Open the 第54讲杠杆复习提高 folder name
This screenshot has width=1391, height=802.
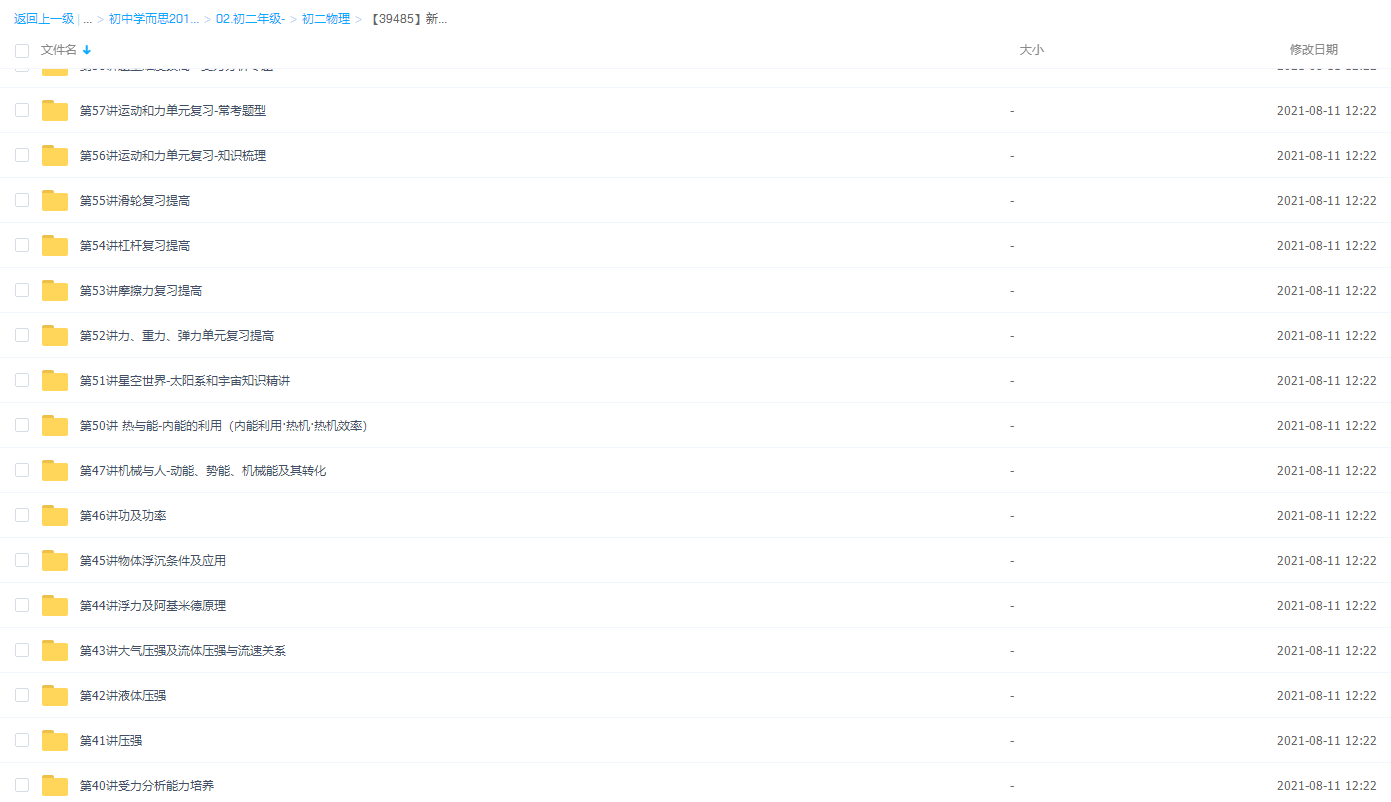tap(135, 246)
